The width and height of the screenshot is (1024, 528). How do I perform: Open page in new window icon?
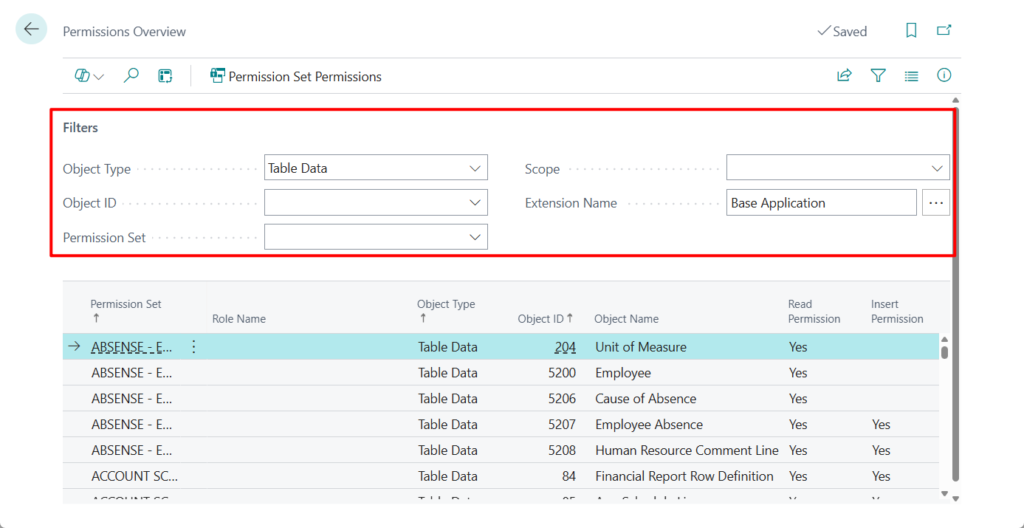click(x=944, y=31)
